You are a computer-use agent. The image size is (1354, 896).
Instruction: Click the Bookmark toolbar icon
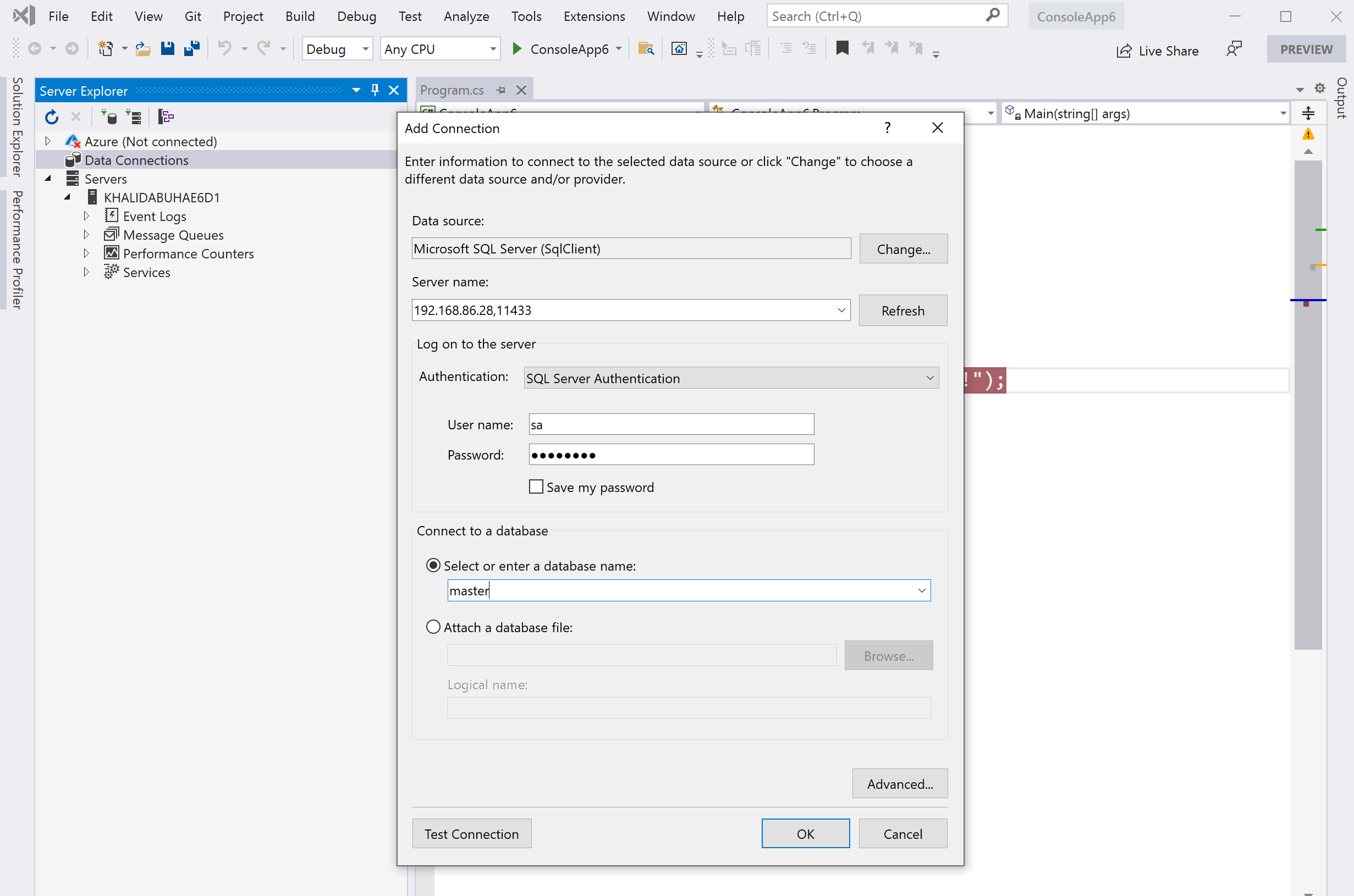click(842, 48)
